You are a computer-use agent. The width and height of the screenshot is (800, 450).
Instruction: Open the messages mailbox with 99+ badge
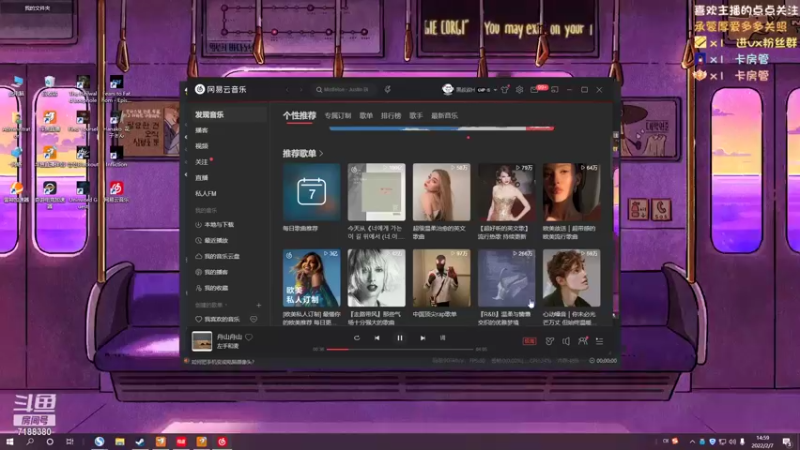pyautogui.click(x=534, y=90)
